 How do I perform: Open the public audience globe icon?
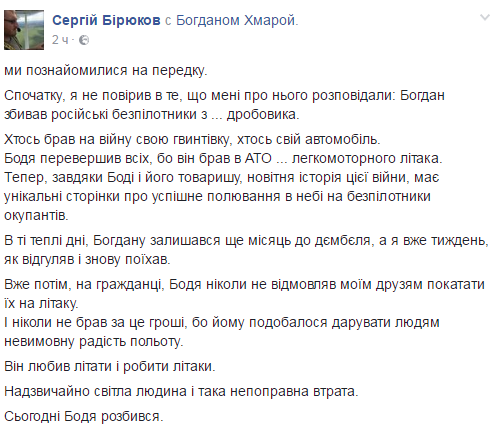coord(84,40)
